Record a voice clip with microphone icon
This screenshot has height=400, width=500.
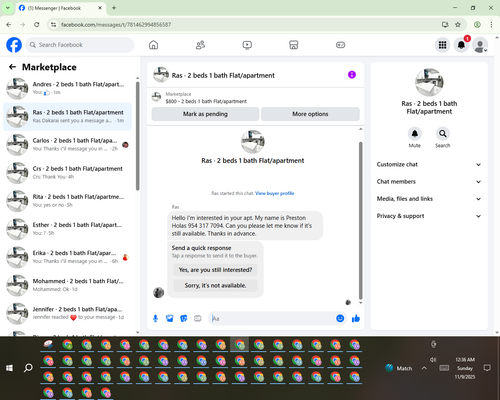tap(155, 319)
